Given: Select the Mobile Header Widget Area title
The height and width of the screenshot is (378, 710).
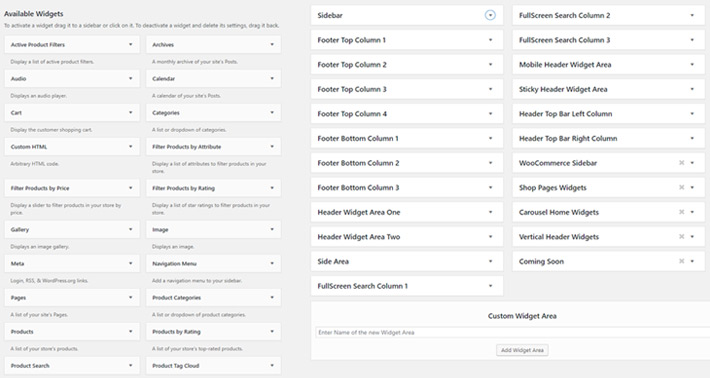Looking at the screenshot, I should (x=565, y=65).
